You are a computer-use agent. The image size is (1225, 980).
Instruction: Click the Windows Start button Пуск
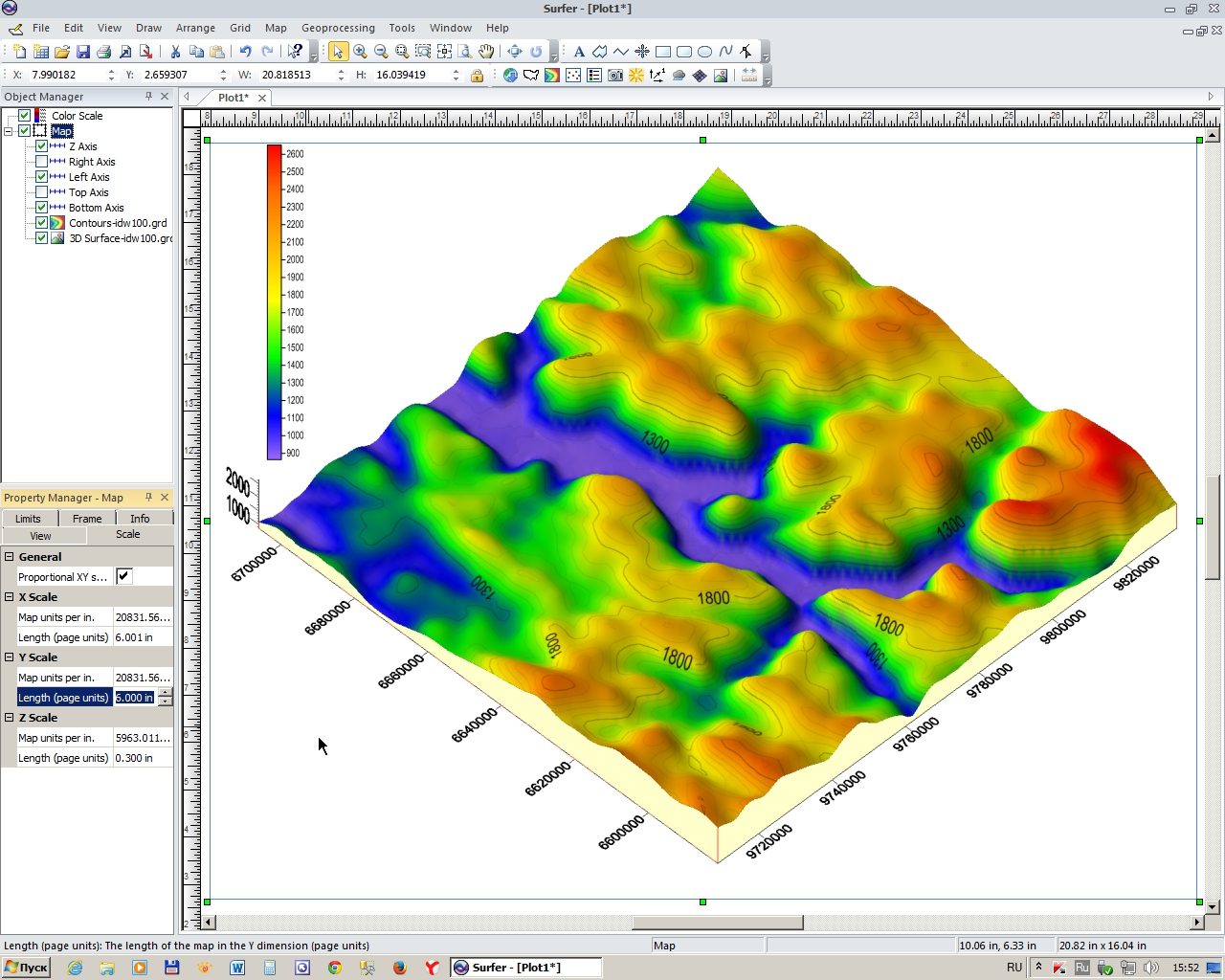[x=26, y=968]
